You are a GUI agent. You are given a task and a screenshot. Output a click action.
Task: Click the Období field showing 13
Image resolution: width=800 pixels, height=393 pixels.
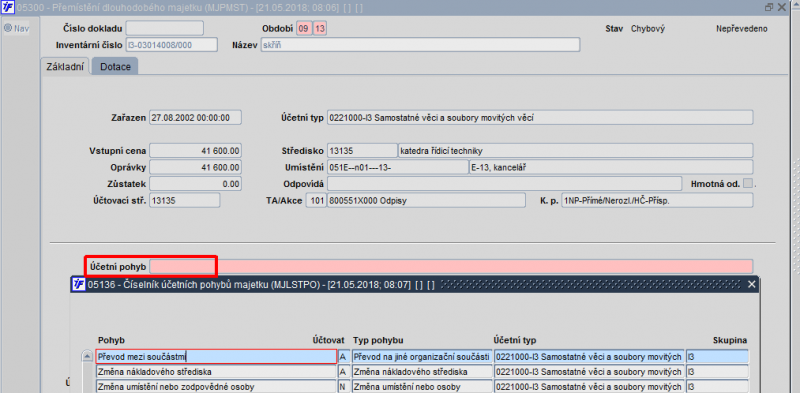pos(319,29)
